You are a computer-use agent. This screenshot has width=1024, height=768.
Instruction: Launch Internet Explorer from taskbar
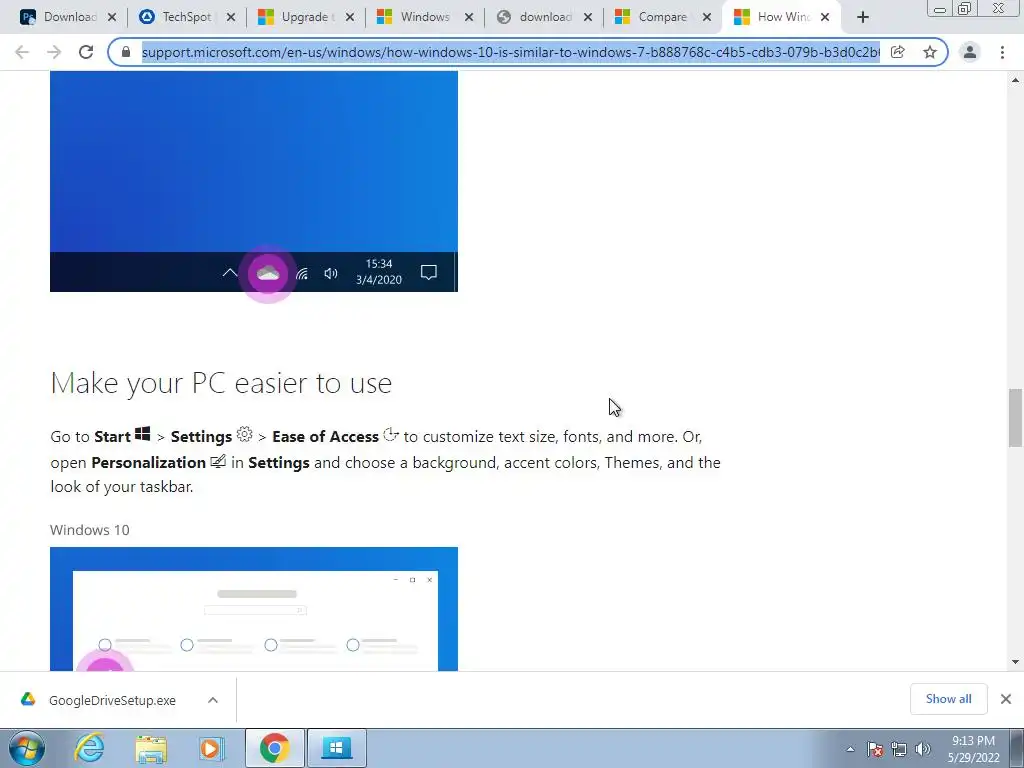(89, 748)
